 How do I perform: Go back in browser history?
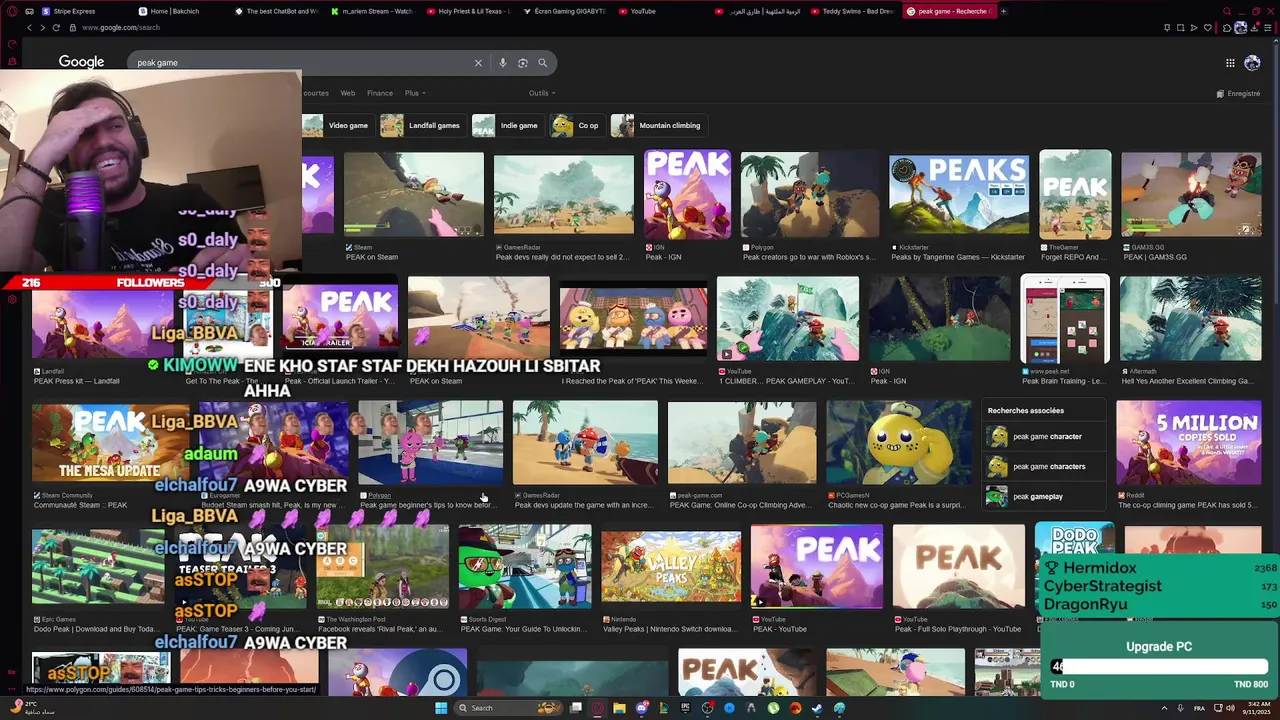pyautogui.click(x=29, y=27)
